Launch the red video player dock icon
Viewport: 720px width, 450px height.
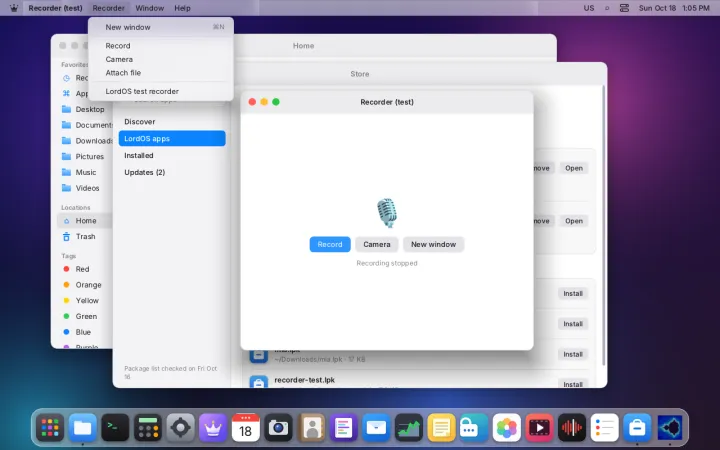[x=540, y=428]
